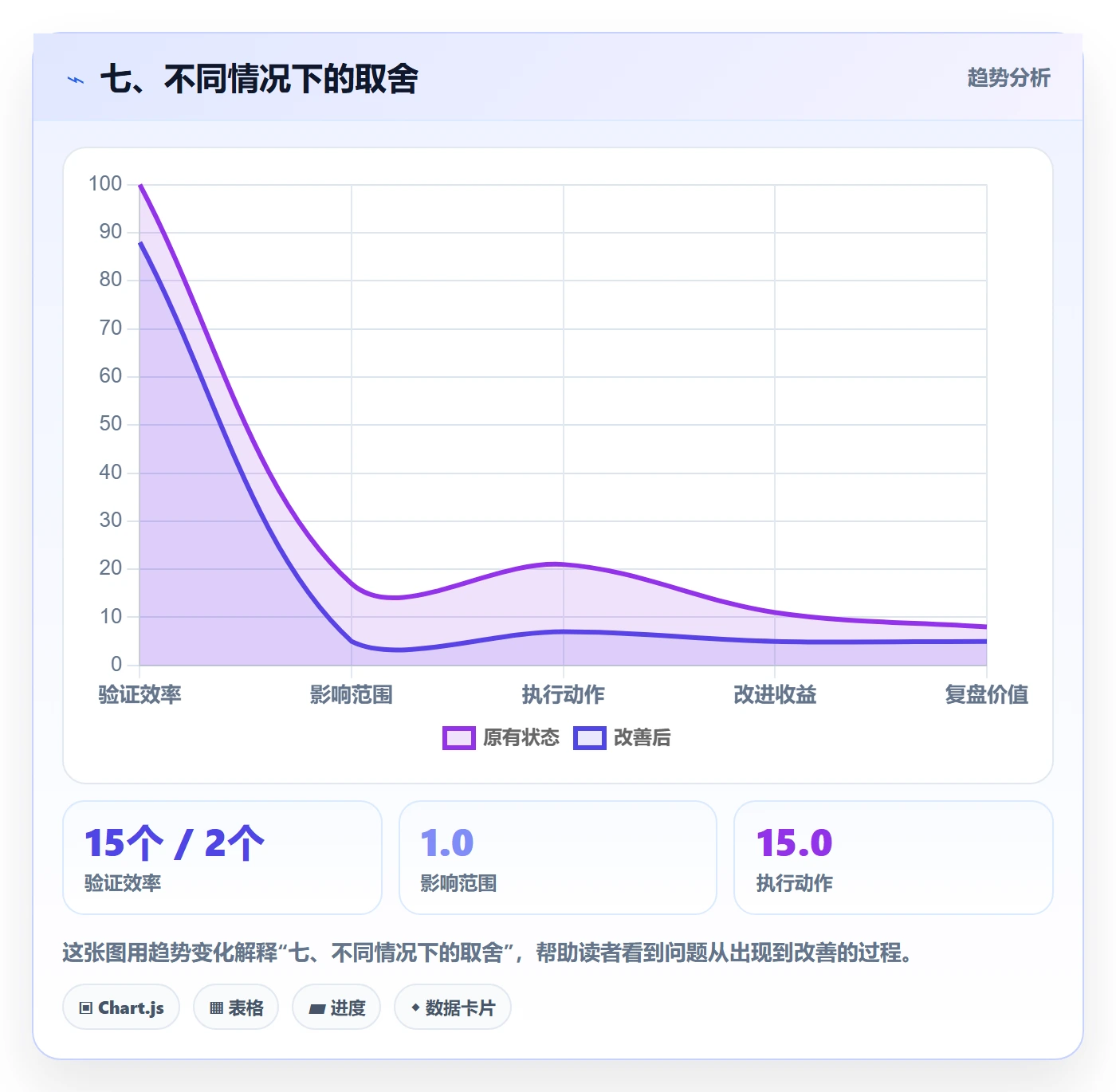Click the 复盘价值 x-axis label
Viewport: 1116px width, 1092px height.
point(987,694)
